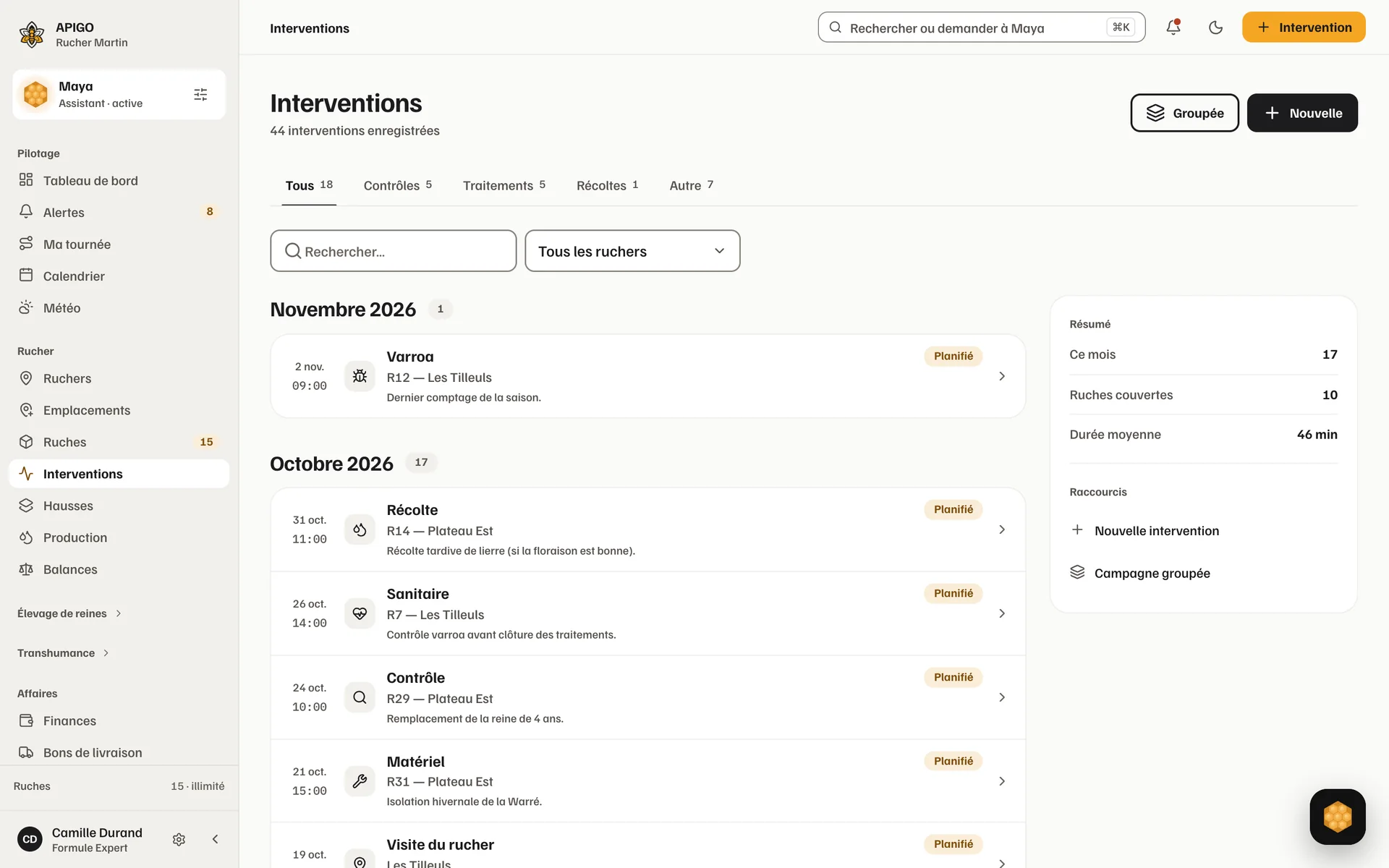The image size is (1389, 868).
Task: Open Ma tournée route page
Action: (119, 244)
